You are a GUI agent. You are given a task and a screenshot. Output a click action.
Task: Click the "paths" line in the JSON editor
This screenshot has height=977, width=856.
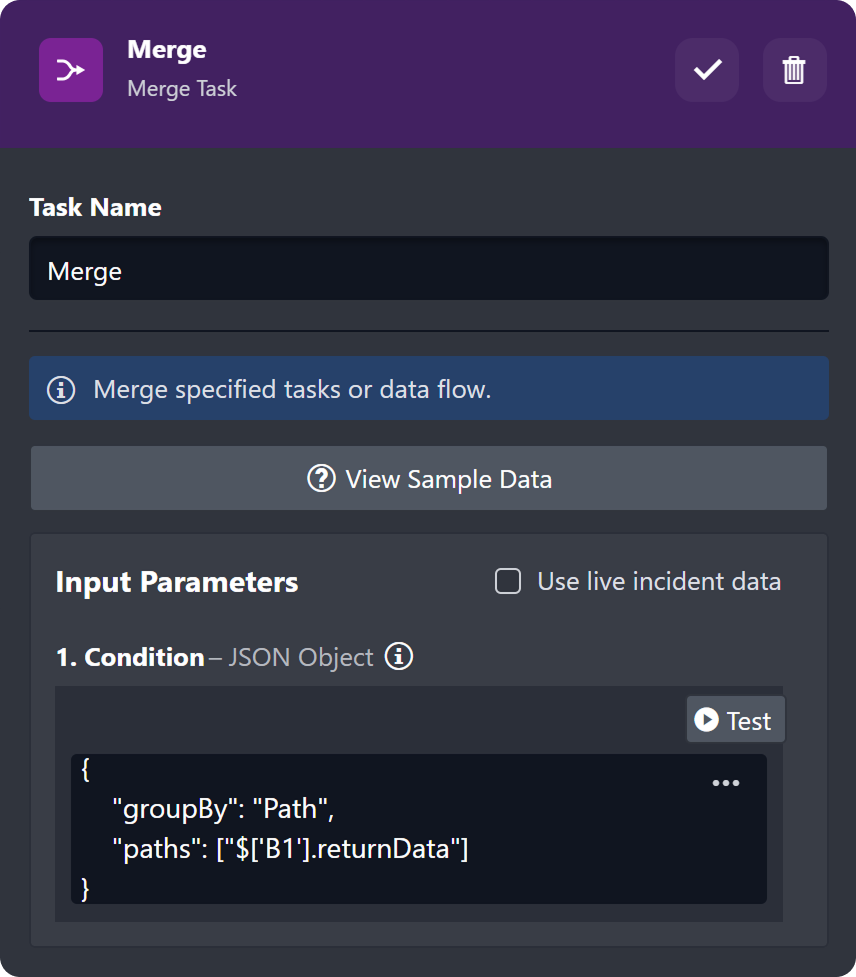(x=290, y=849)
